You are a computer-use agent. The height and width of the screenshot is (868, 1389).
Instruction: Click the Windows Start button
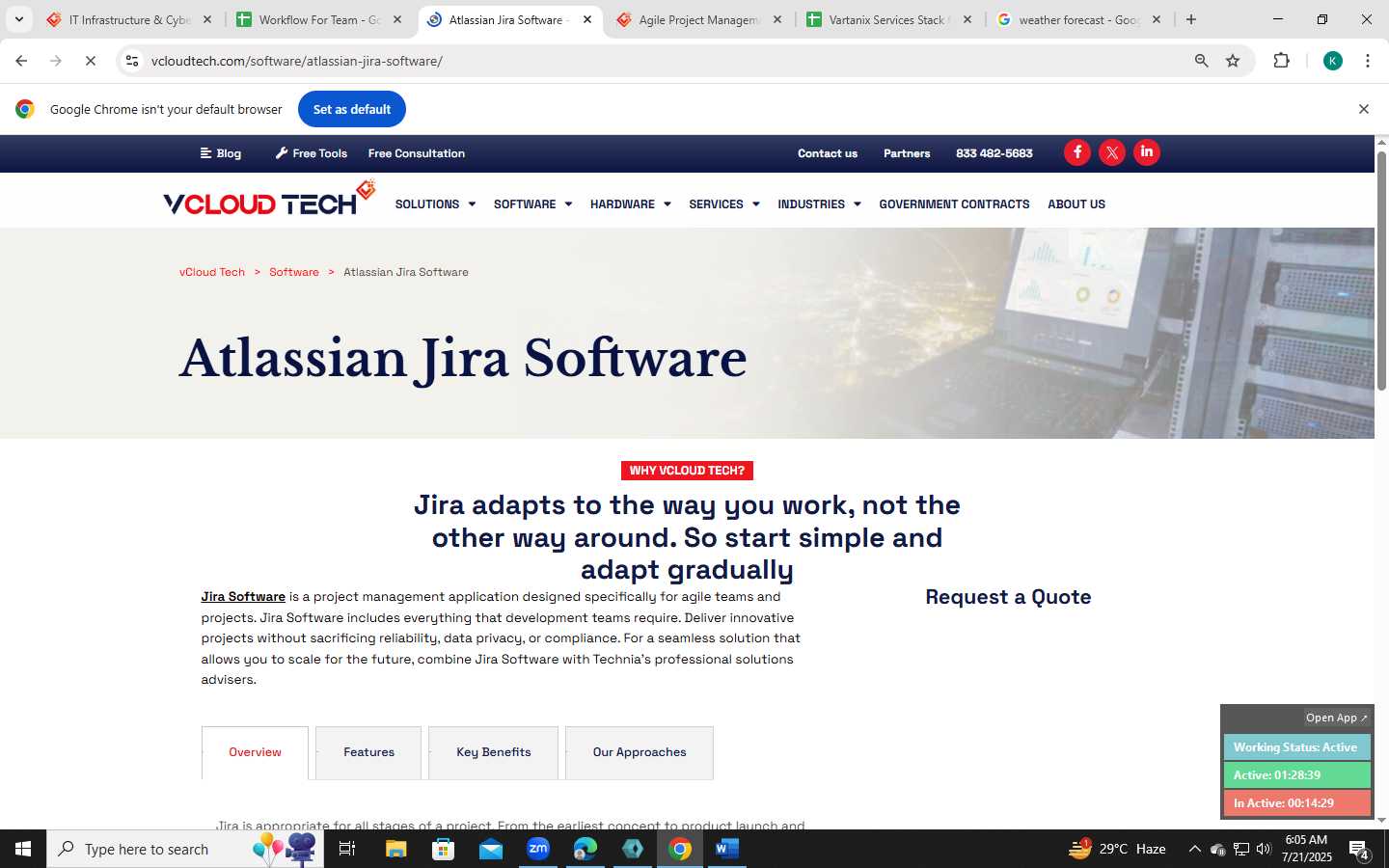click(23, 849)
